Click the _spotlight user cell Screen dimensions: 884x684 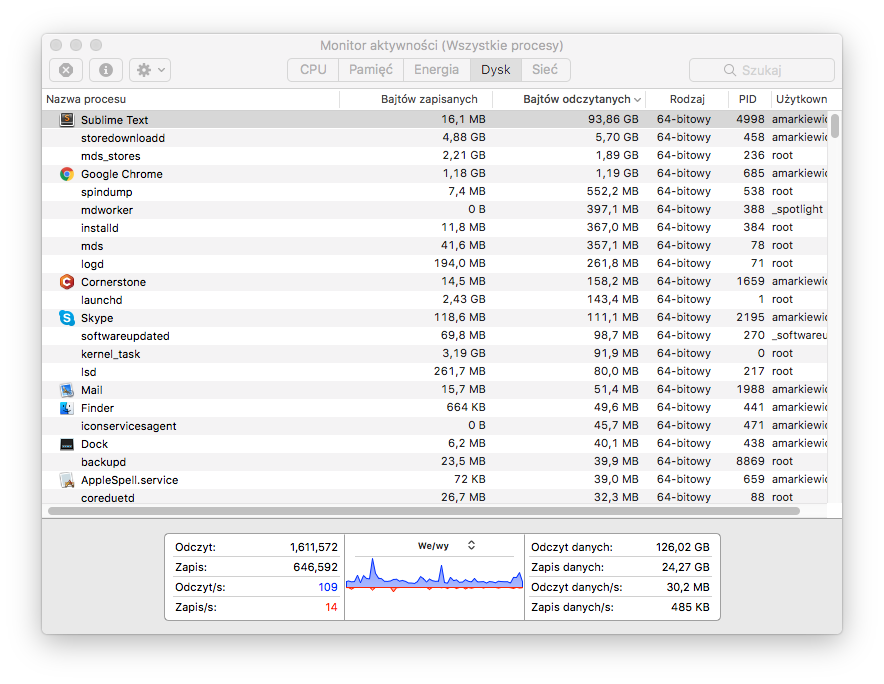click(797, 210)
